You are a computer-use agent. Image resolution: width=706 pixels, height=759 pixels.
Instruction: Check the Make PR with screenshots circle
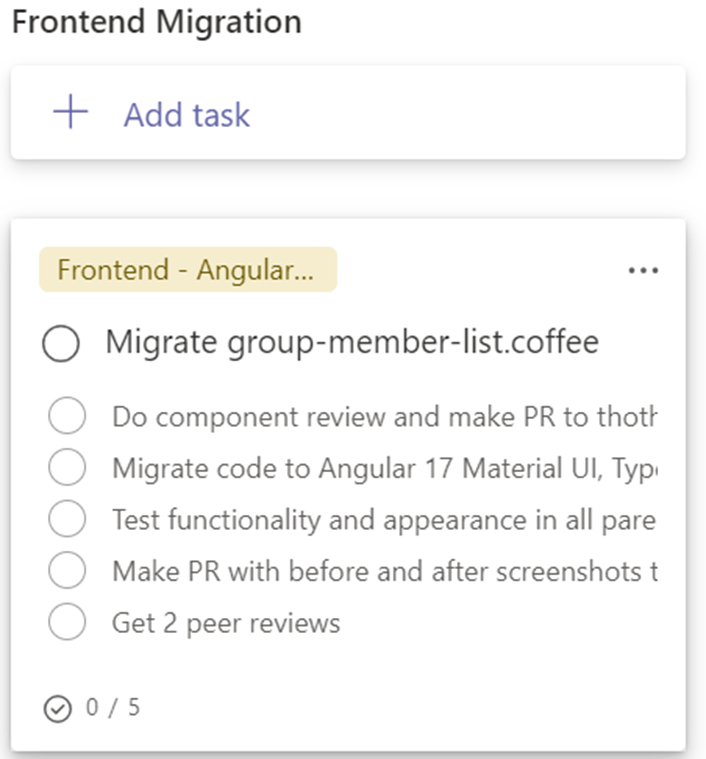[x=67, y=572]
